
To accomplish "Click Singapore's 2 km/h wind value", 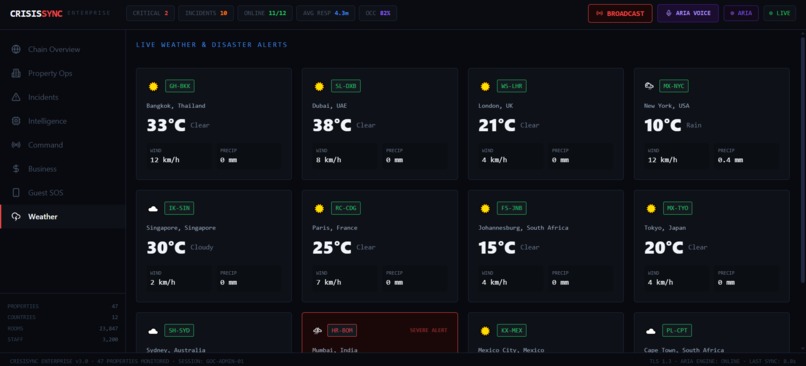I will click(162, 282).
